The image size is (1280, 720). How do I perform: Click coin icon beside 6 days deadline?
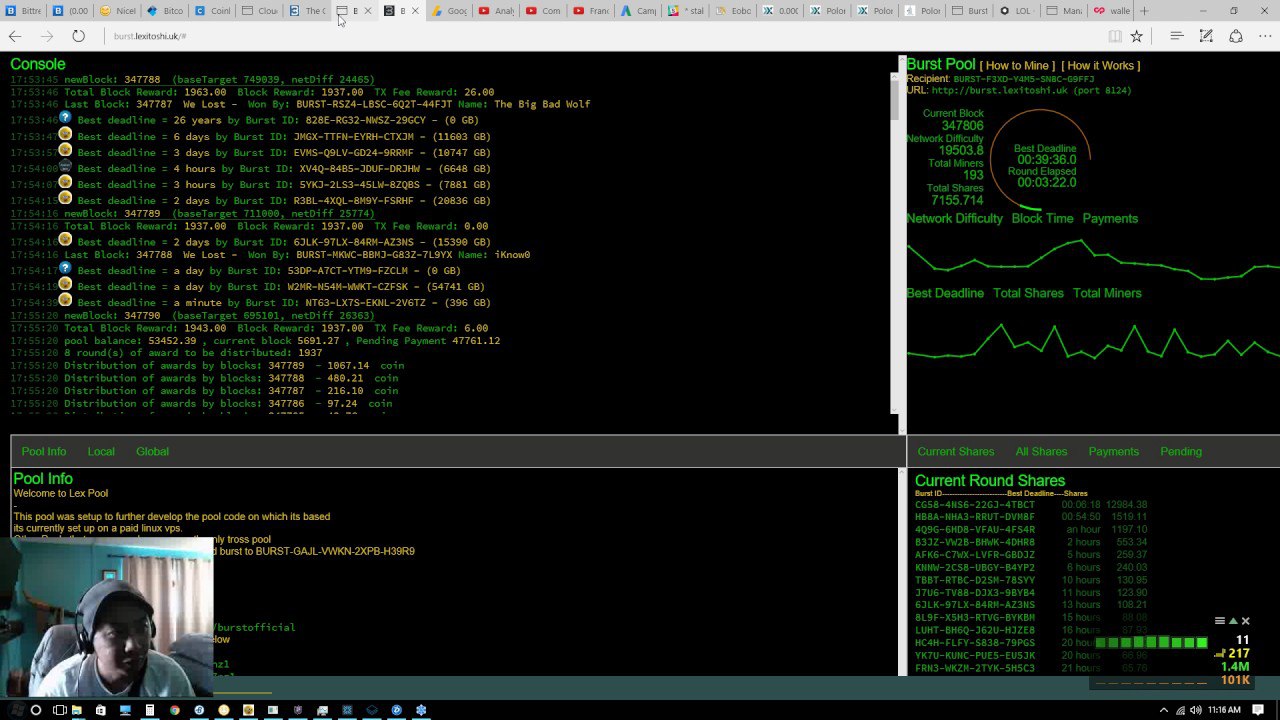tap(65, 134)
